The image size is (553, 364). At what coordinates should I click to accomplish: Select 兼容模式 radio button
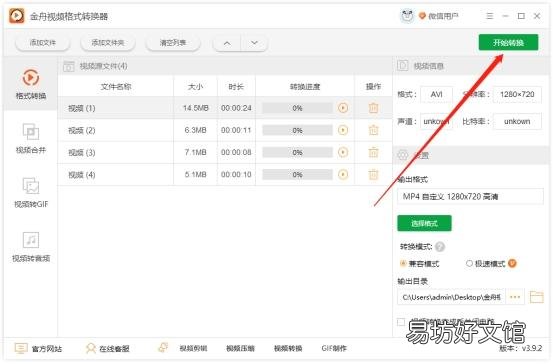(403, 263)
